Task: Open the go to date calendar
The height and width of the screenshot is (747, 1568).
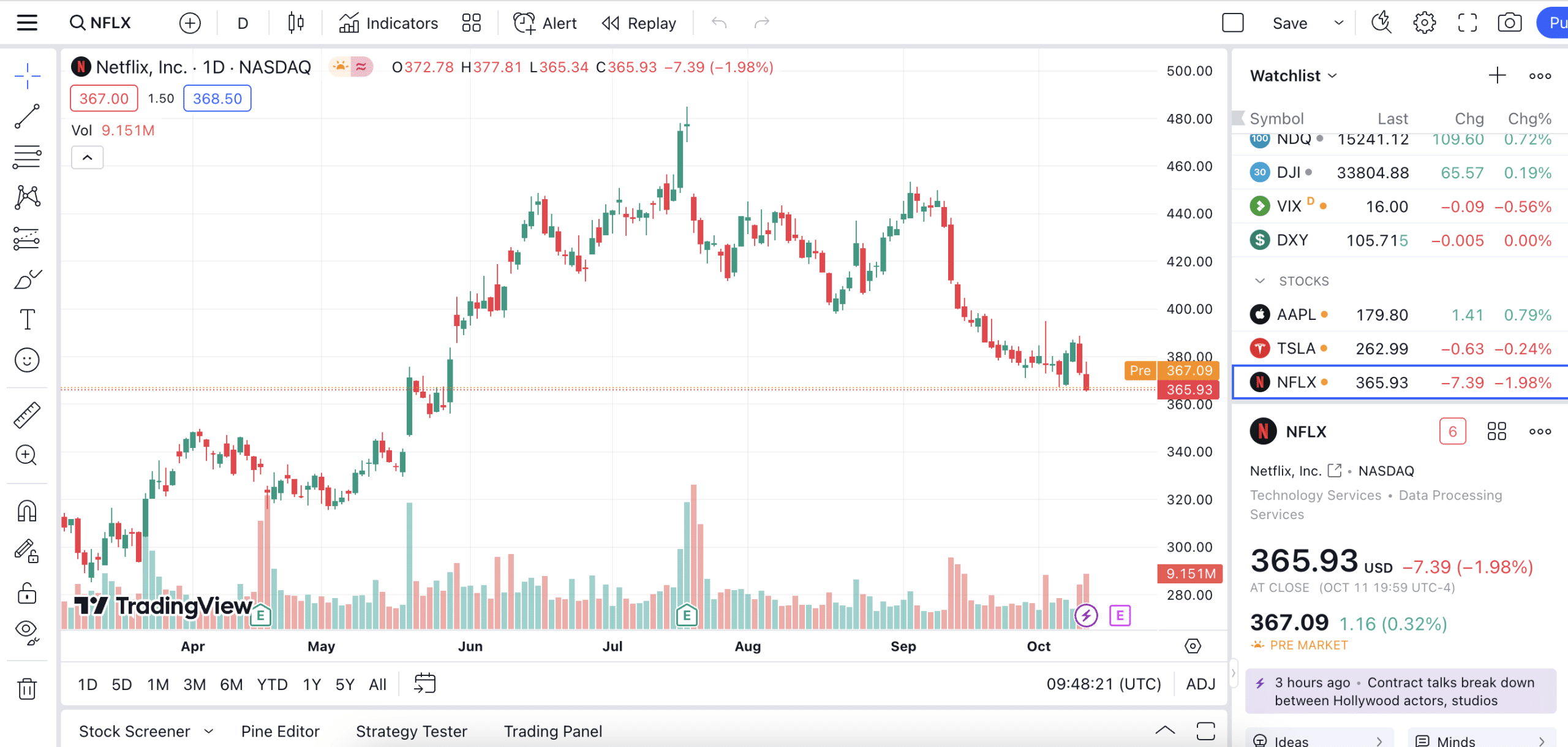Action: point(424,683)
